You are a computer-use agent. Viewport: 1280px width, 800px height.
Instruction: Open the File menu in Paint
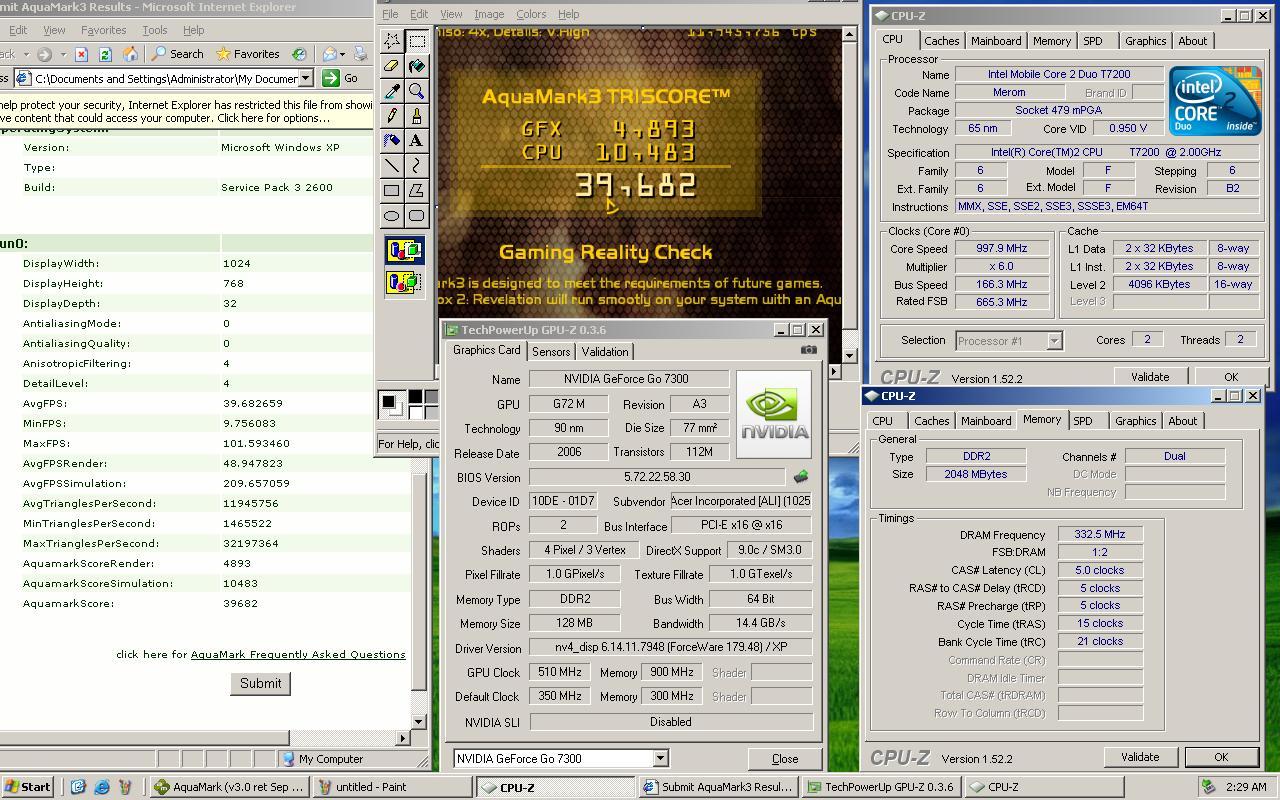pyautogui.click(x=390, y=14)
